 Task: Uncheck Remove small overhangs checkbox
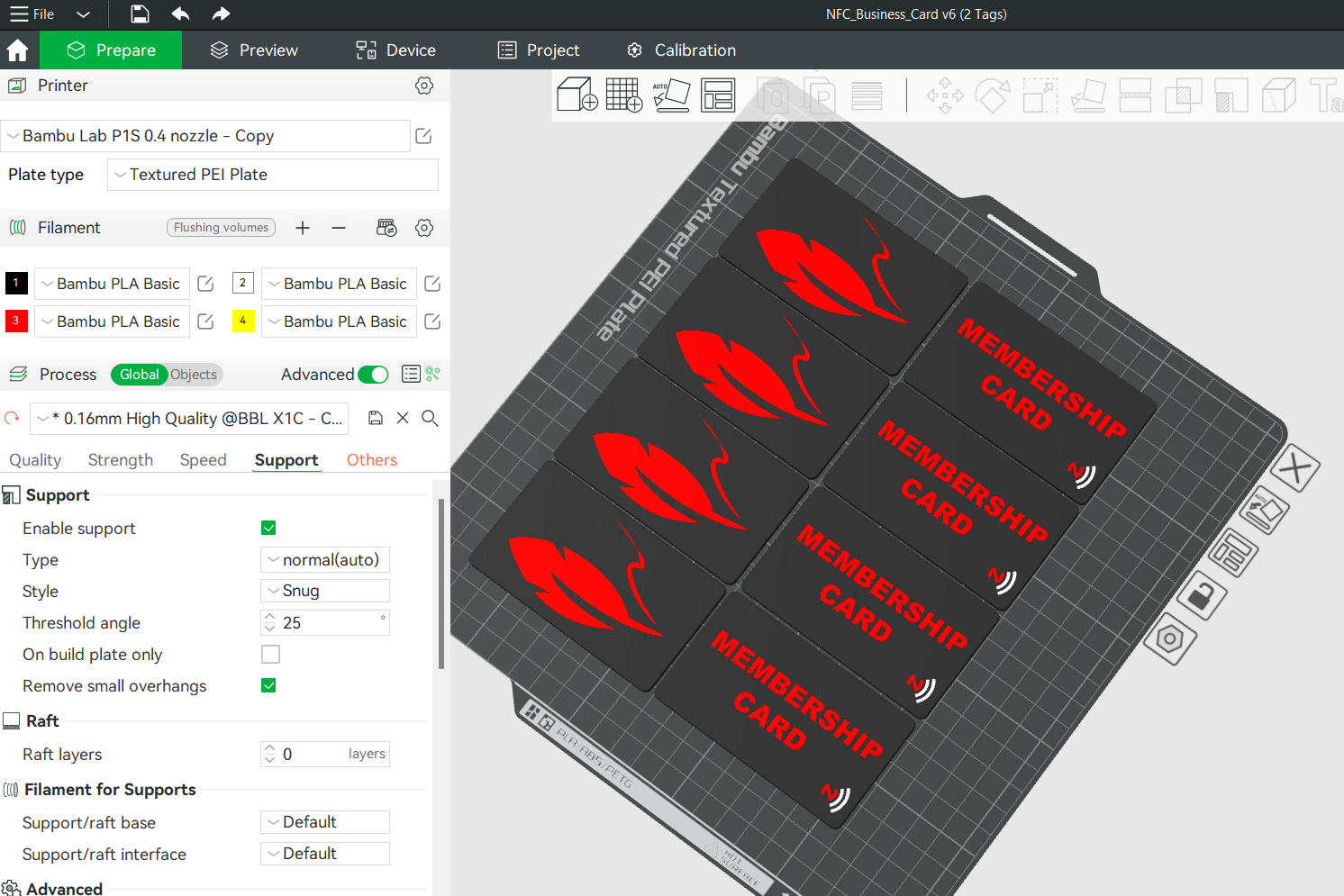(x=268, y=685)
